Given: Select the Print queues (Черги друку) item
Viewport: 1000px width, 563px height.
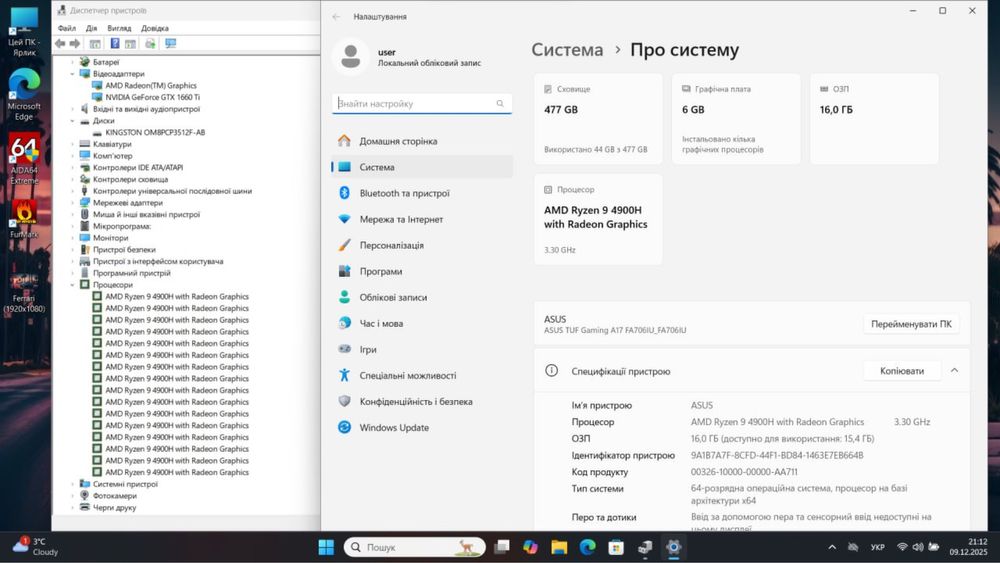Looking at the screenshot, I should (114, 508).
